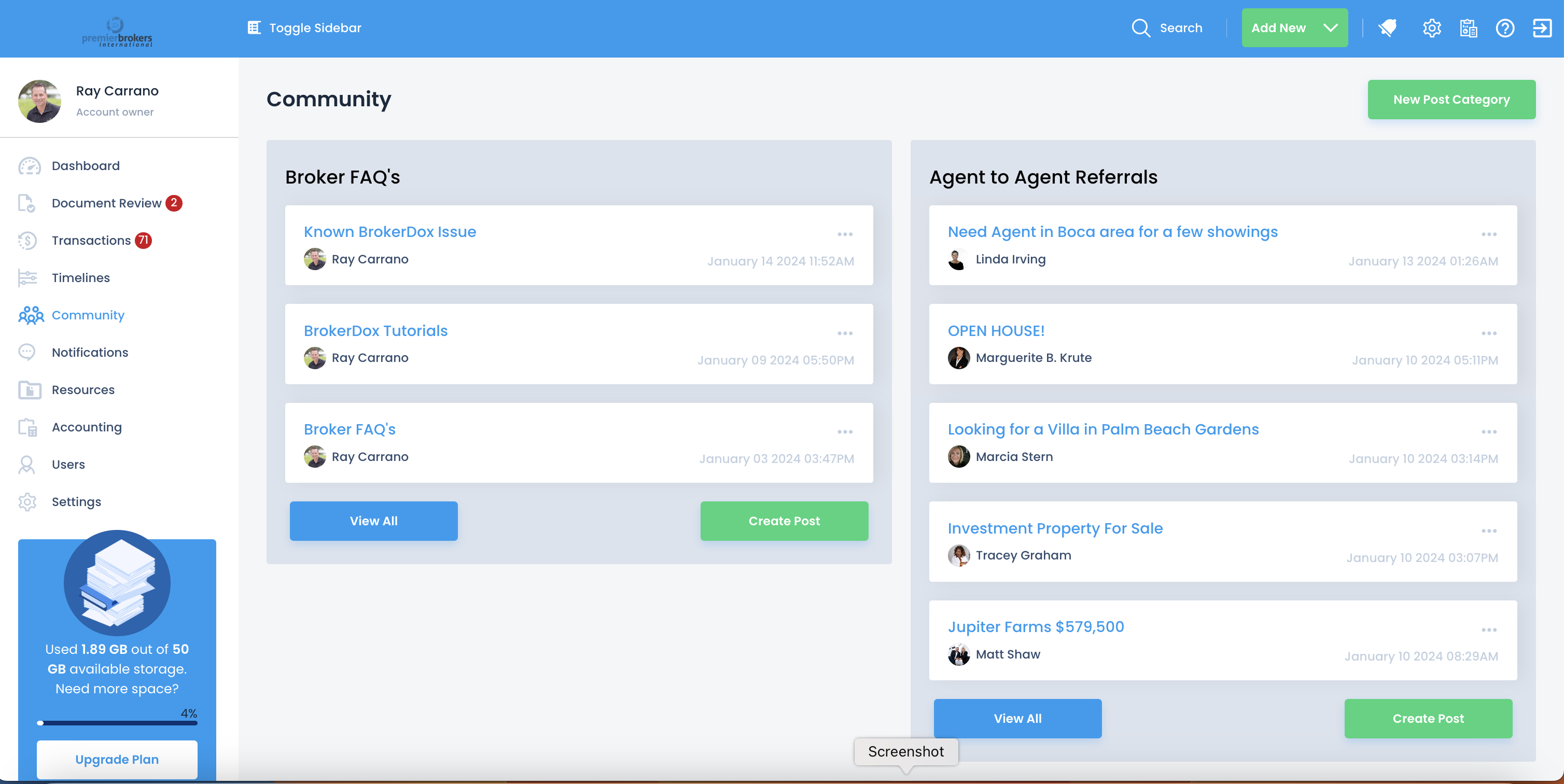
Task: Click Linda Irving's avatar
Action: [x=959, y=259]
